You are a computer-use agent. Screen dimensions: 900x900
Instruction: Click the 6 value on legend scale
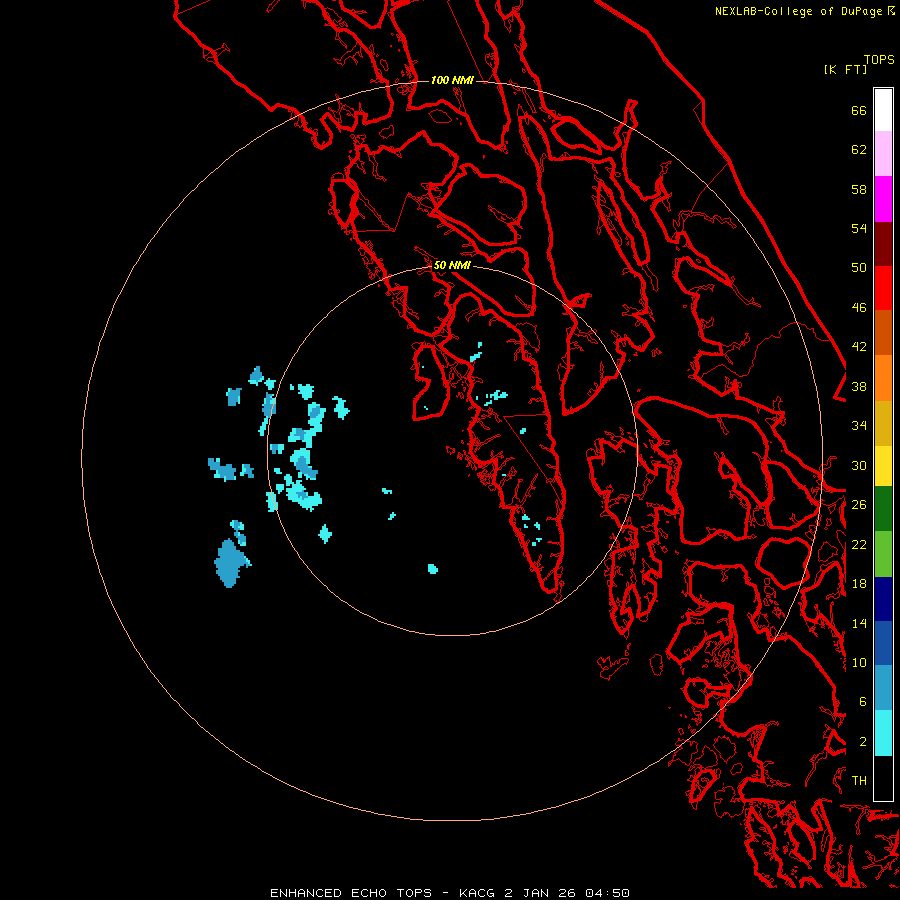point(862,702)
